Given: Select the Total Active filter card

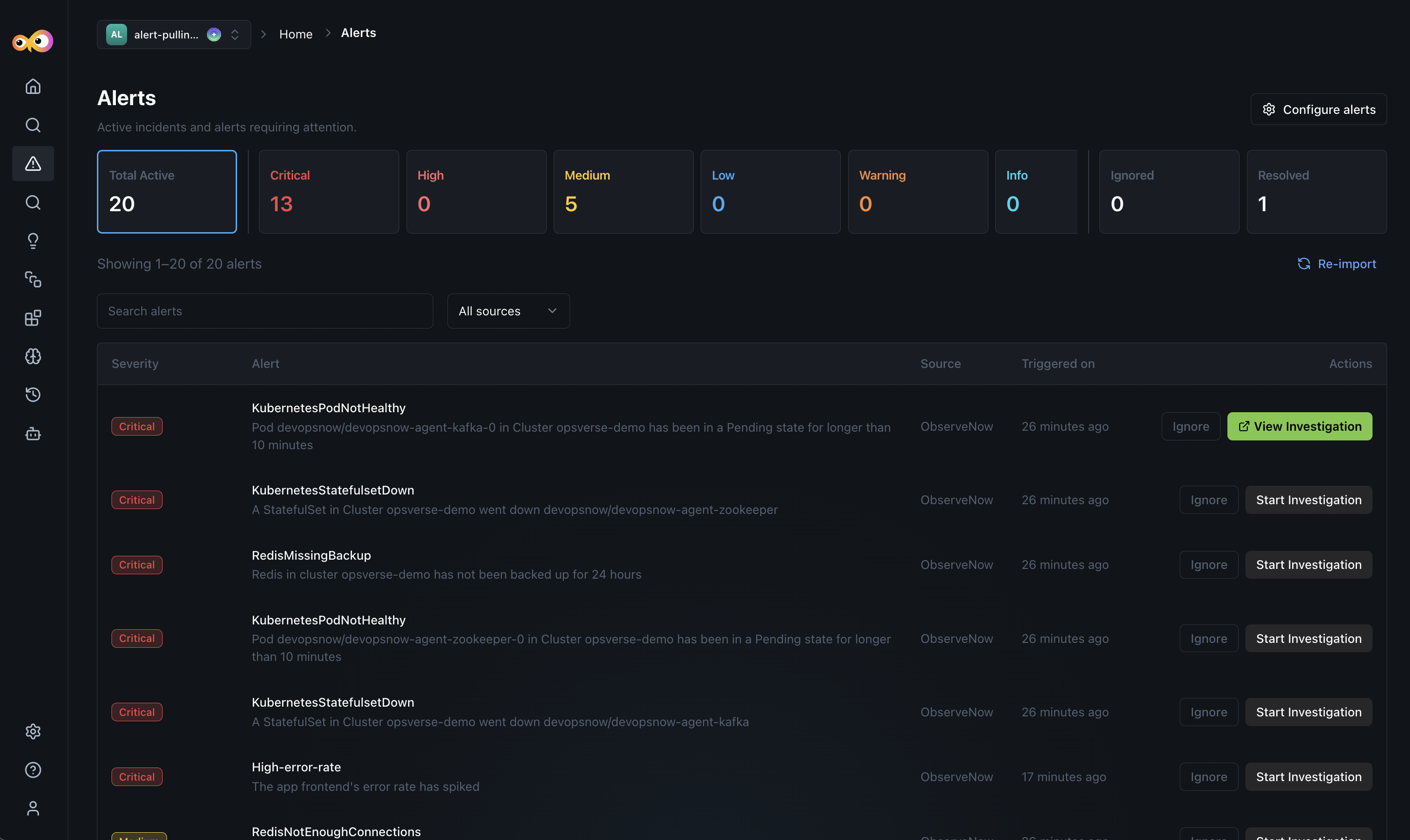Looking at the screenshot, I should point(167,191).
